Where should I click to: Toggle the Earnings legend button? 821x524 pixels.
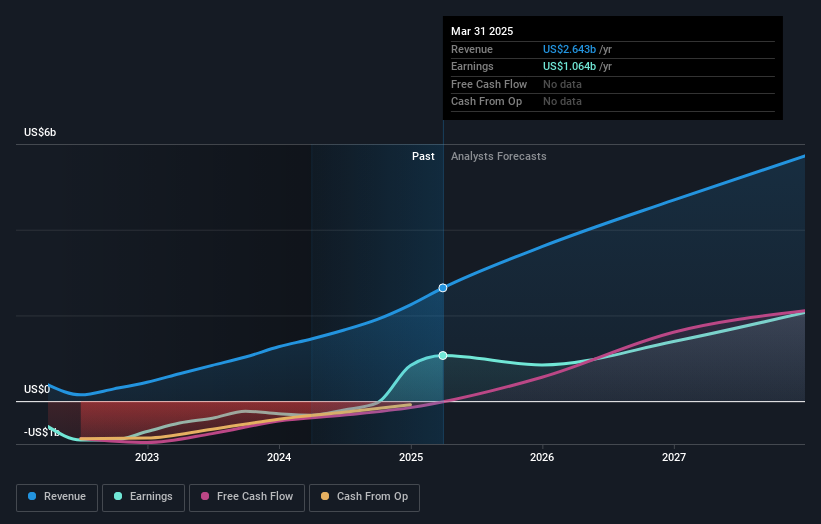tap(143, 497)
